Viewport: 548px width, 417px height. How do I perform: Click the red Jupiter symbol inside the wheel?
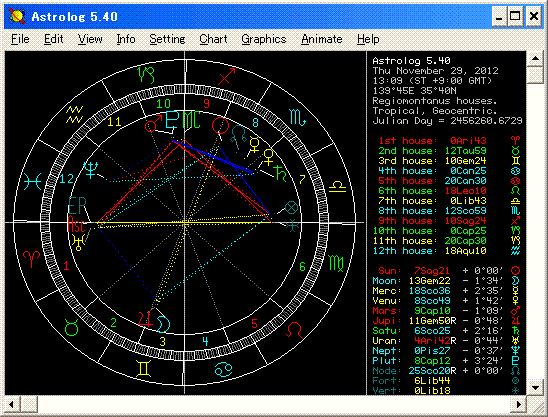tap(145, 319)
